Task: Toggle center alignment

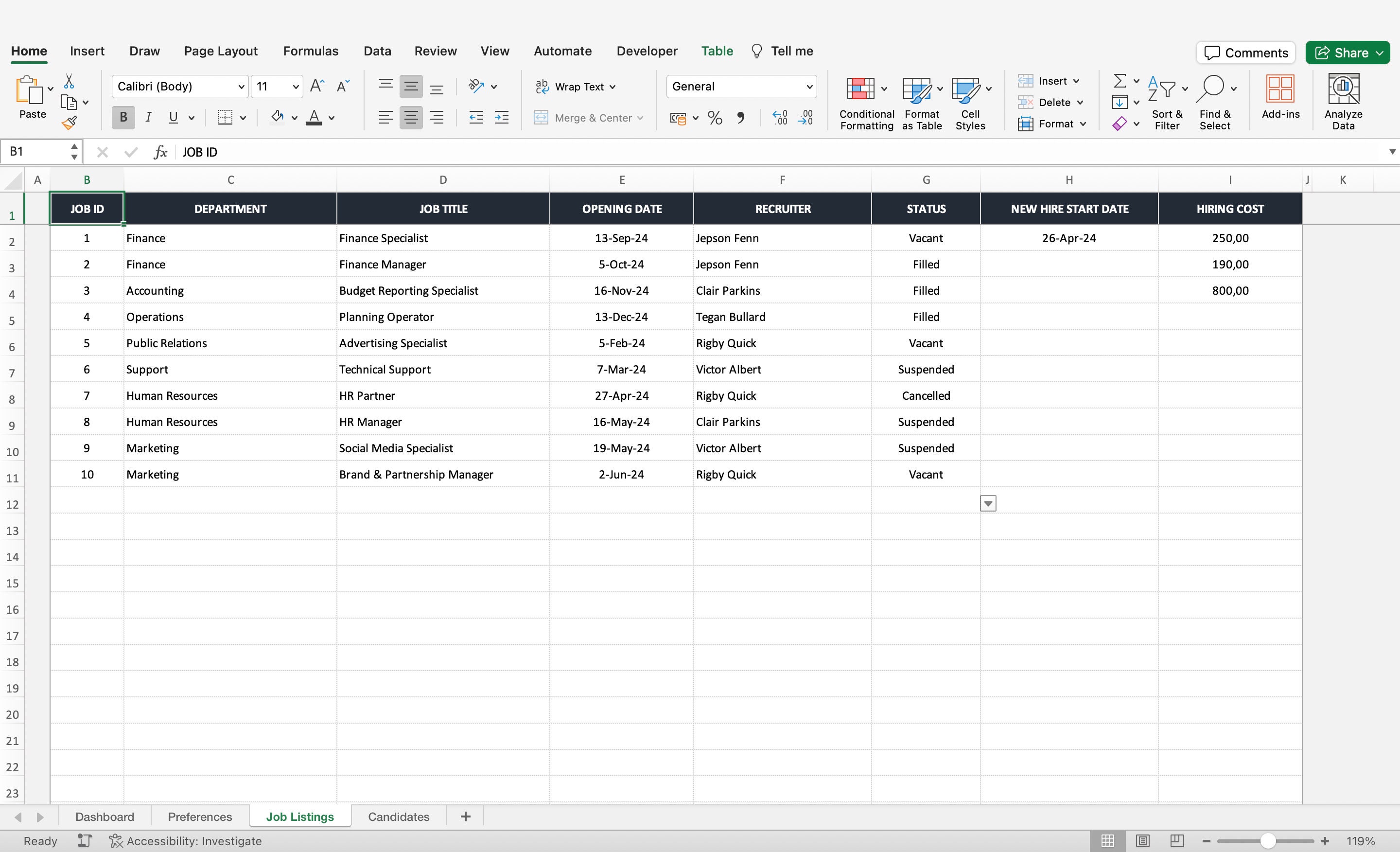Action: (x=411, y=118)
